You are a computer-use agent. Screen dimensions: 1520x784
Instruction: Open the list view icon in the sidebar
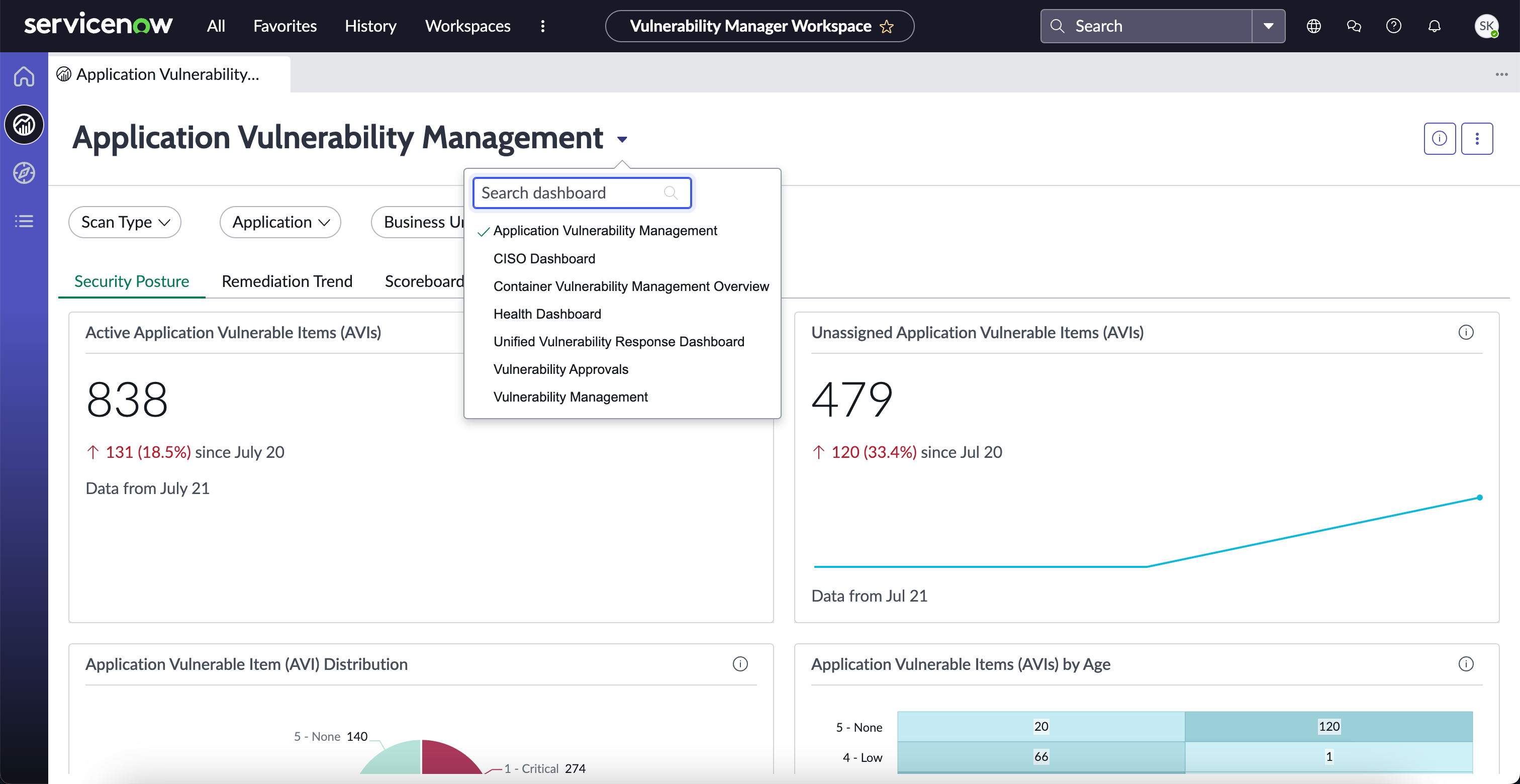tap(24, 221)
